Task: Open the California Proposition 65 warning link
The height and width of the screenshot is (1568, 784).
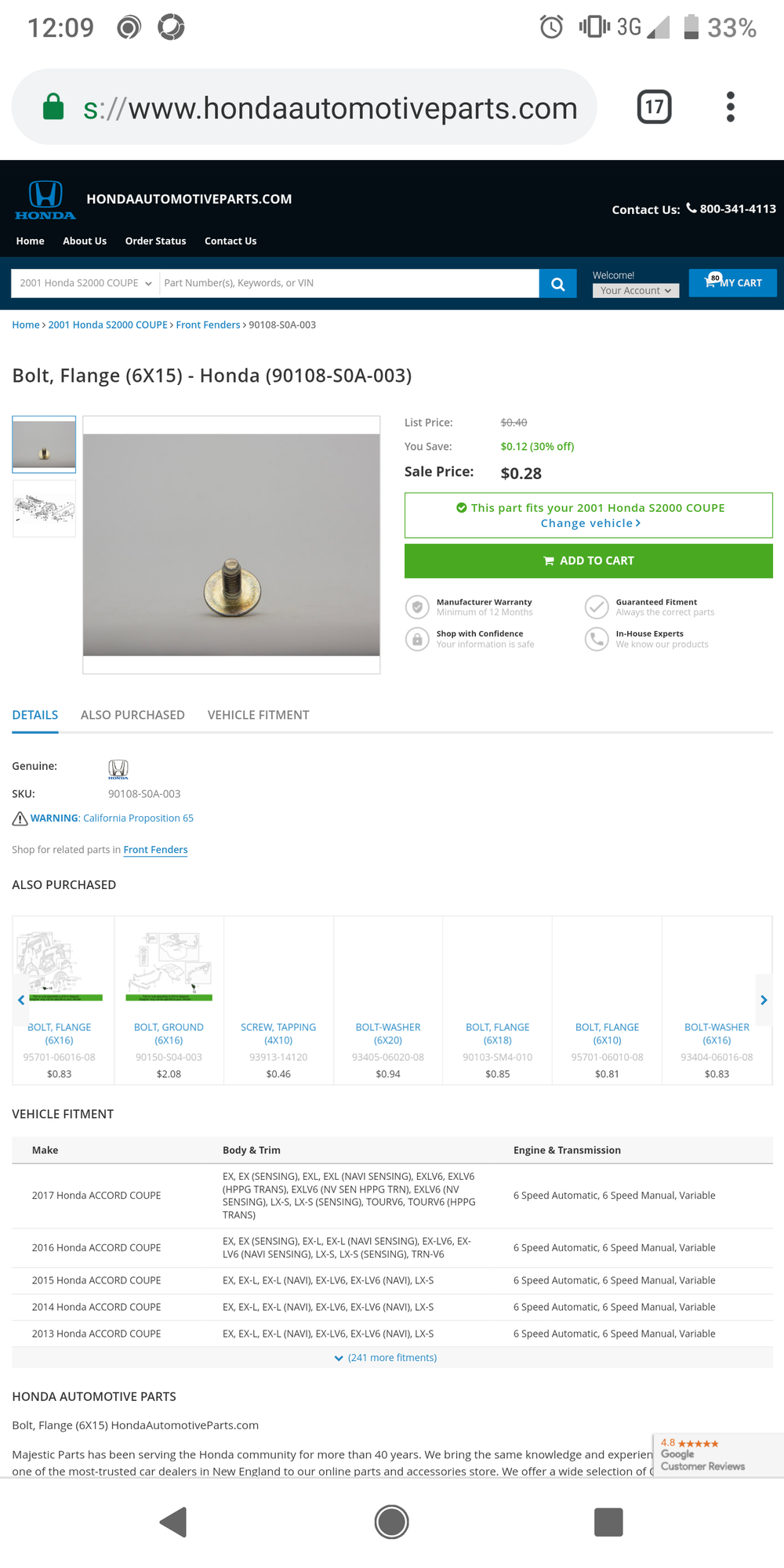Action: (x=138, y=818)
